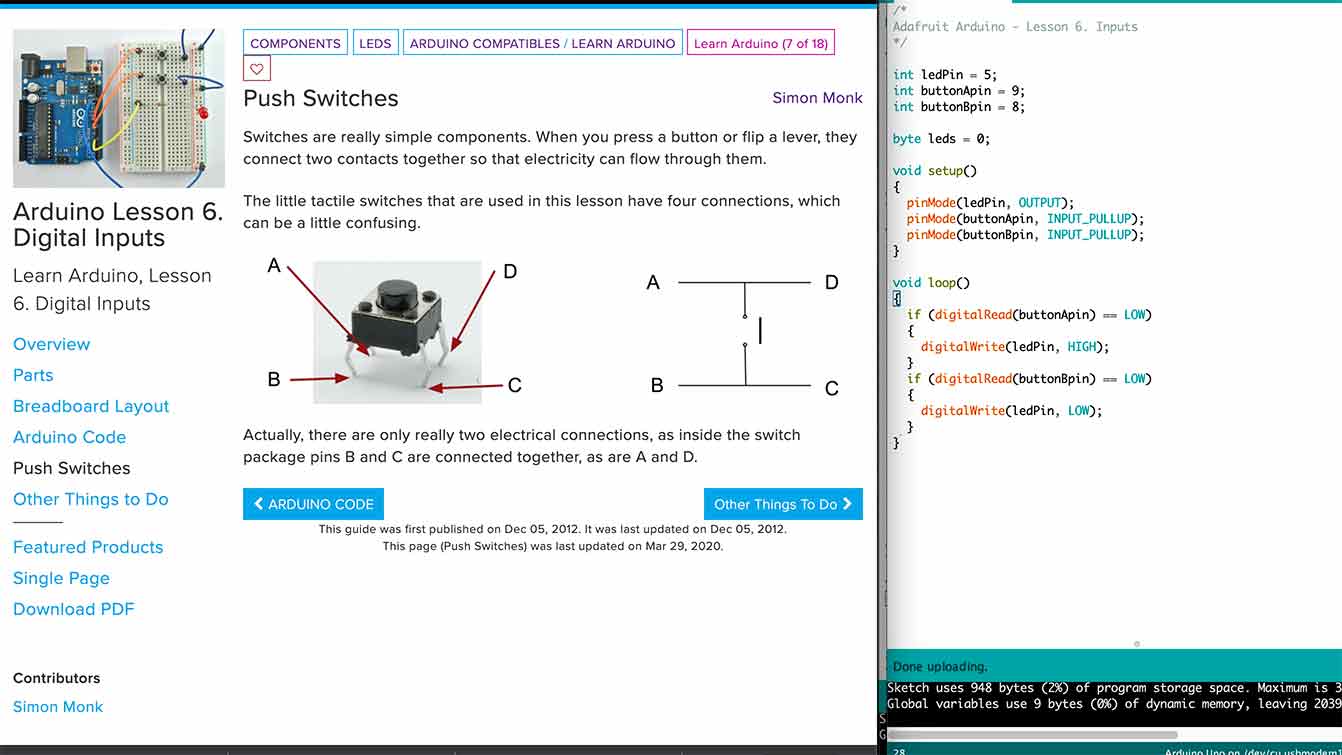Screen dimensions: 1342x755
Task: Click the Global variables use 9 bytes console line
Action: pyautogui.click(x=1114, y=704)
